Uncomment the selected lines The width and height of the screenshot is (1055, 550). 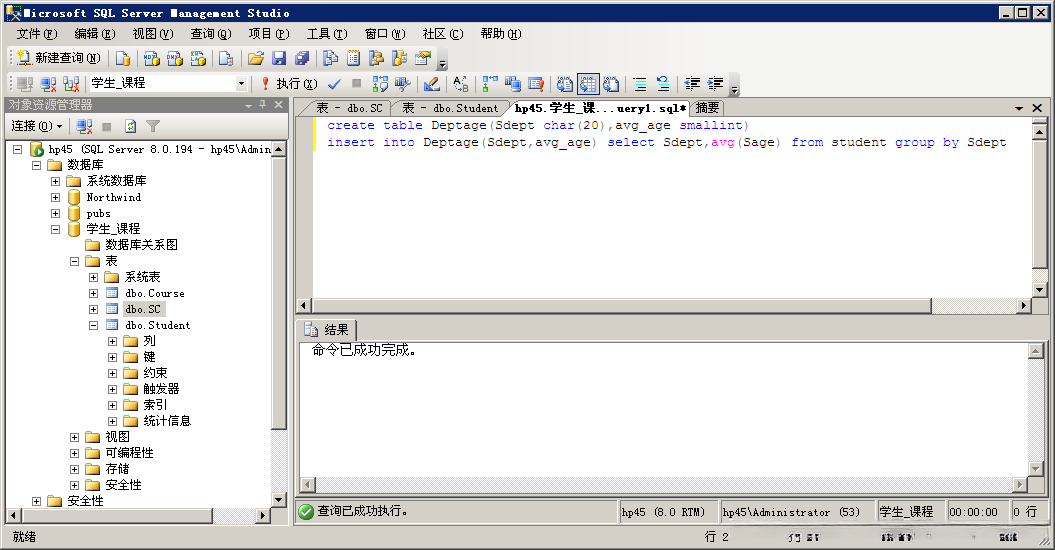(663, 84)
